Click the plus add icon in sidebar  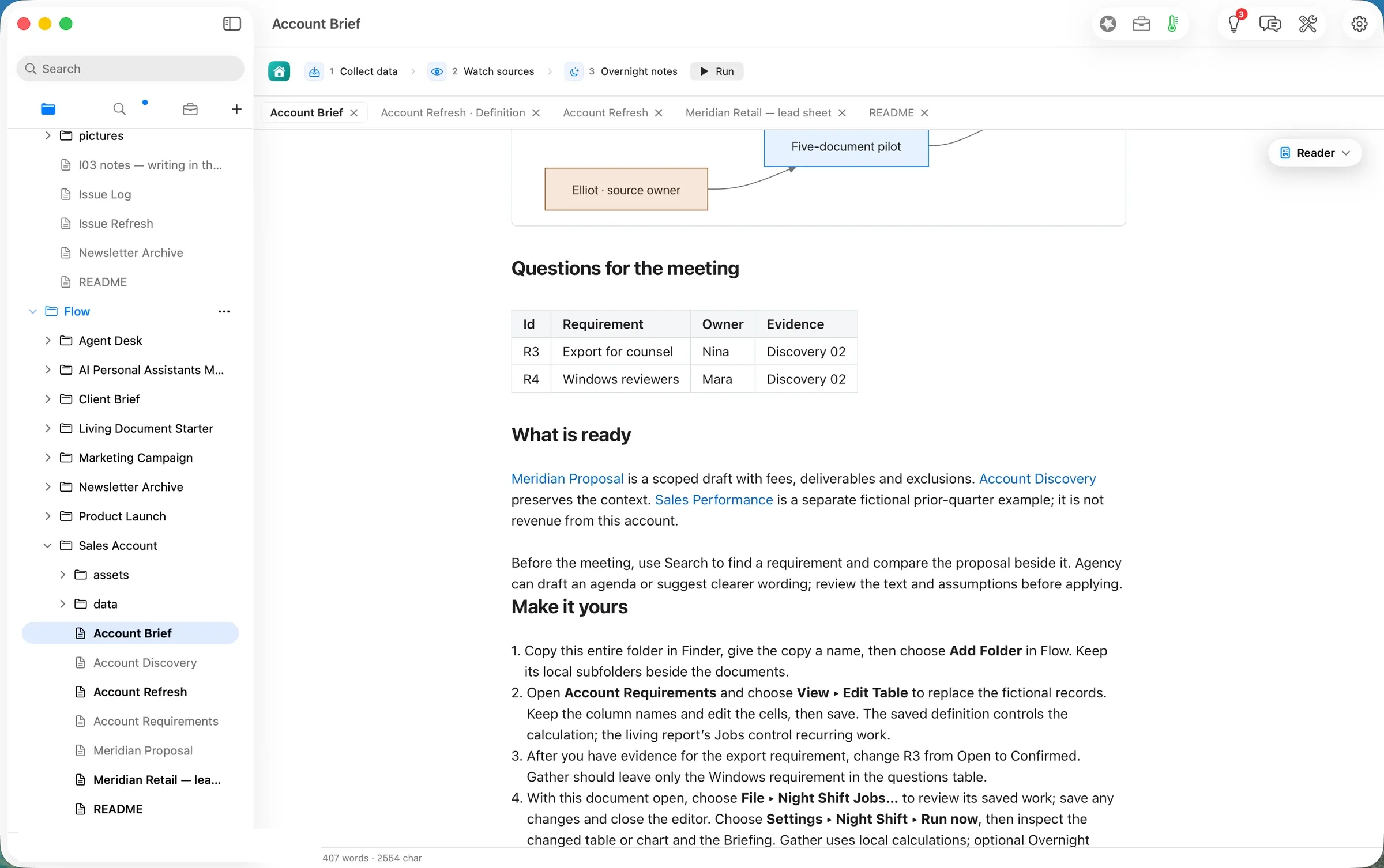point(236,109)
